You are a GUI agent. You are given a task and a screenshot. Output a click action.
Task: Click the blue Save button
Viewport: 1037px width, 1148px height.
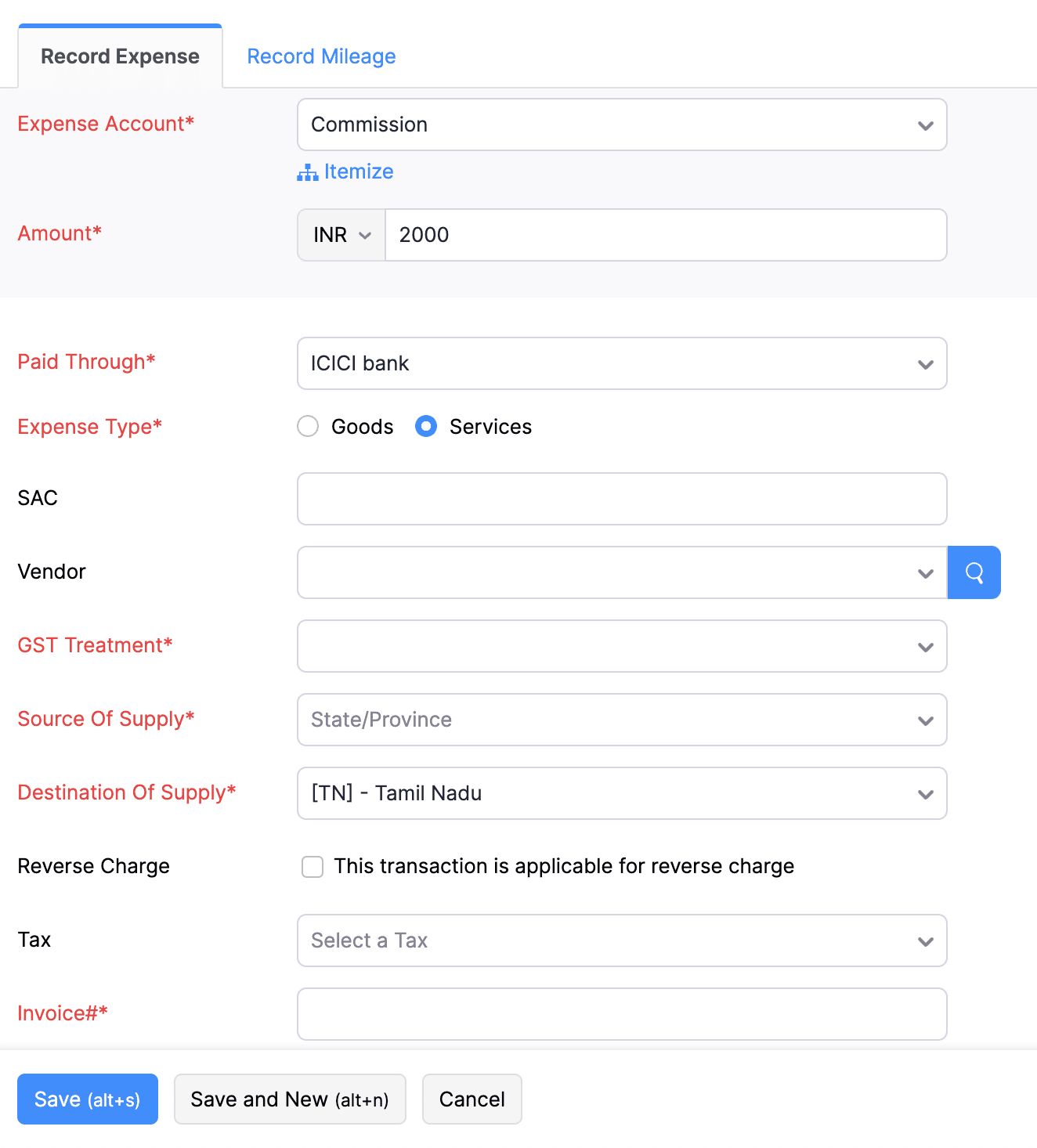(x=88, y=1099)
